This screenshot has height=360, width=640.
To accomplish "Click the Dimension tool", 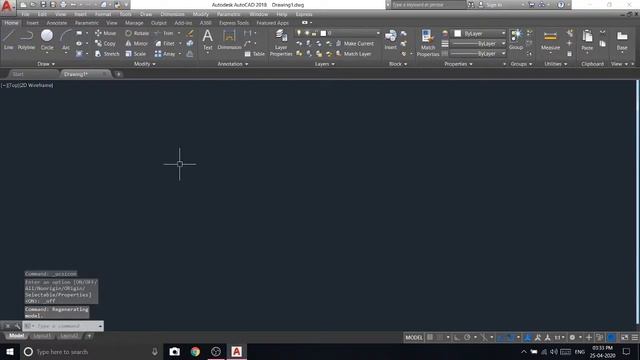I will click(x=229, y=40).
